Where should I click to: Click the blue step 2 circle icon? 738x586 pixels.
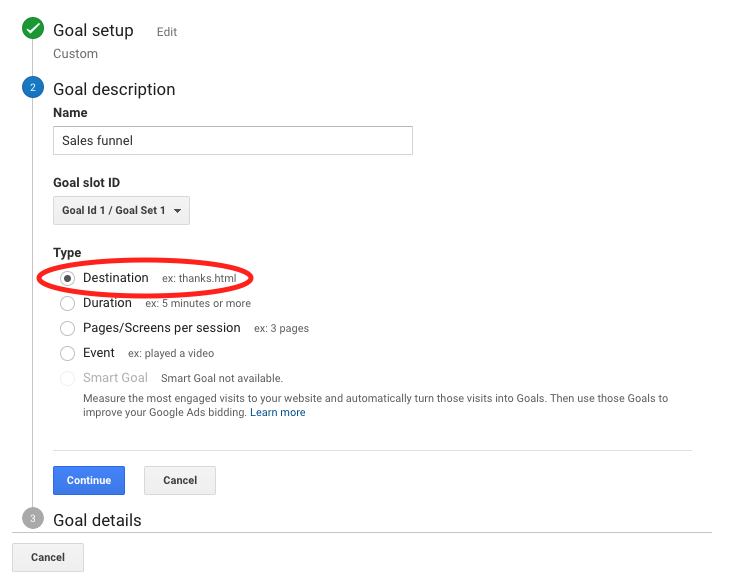click(x=33, y=89)
